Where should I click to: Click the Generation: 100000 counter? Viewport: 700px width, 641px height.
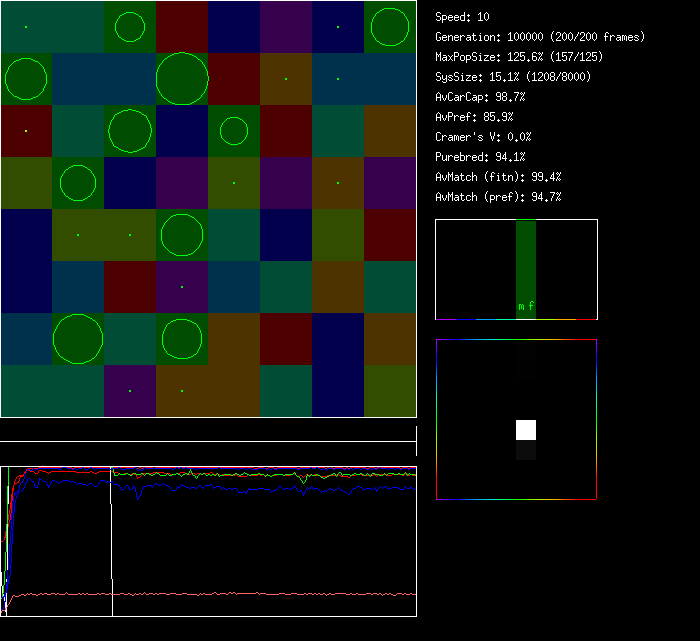coord(540,37)
